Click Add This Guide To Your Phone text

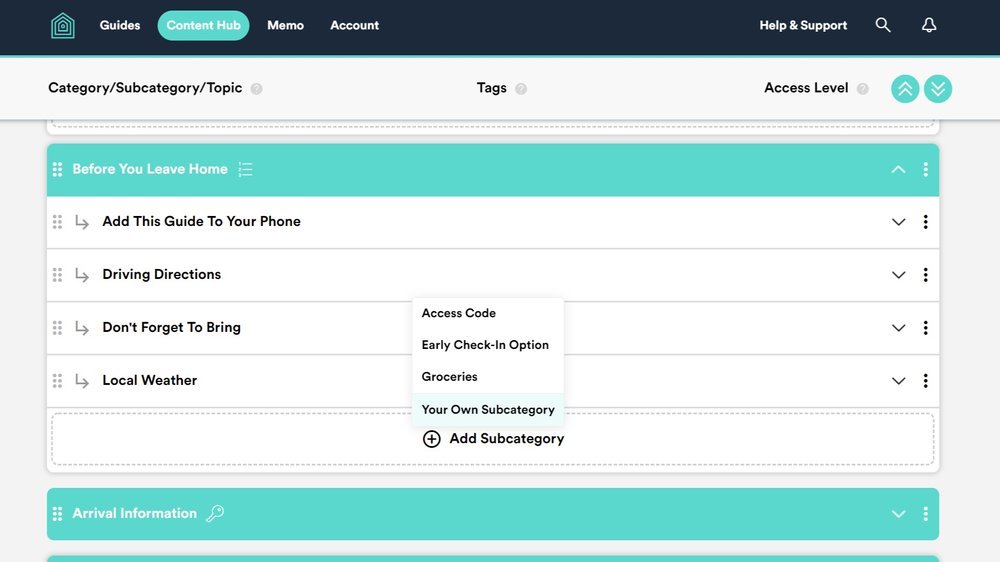pos(202,221)
